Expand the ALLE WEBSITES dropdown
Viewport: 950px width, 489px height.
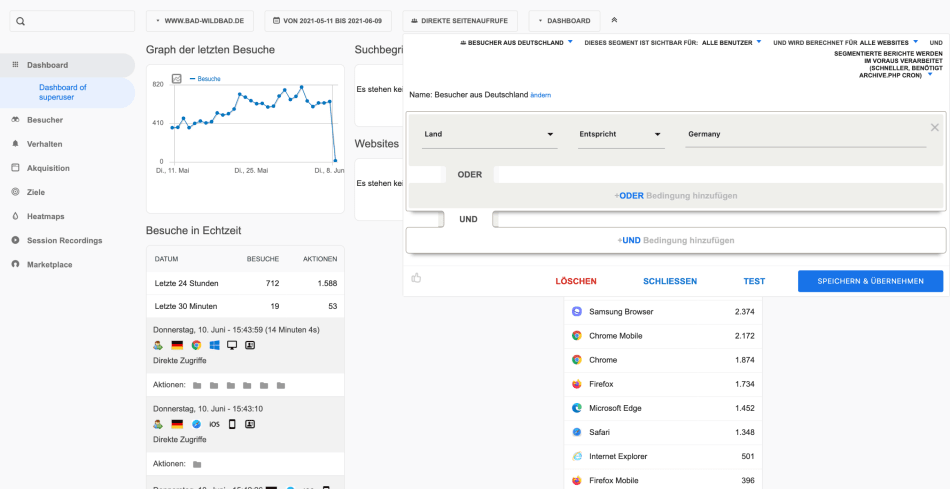point(889,43)
